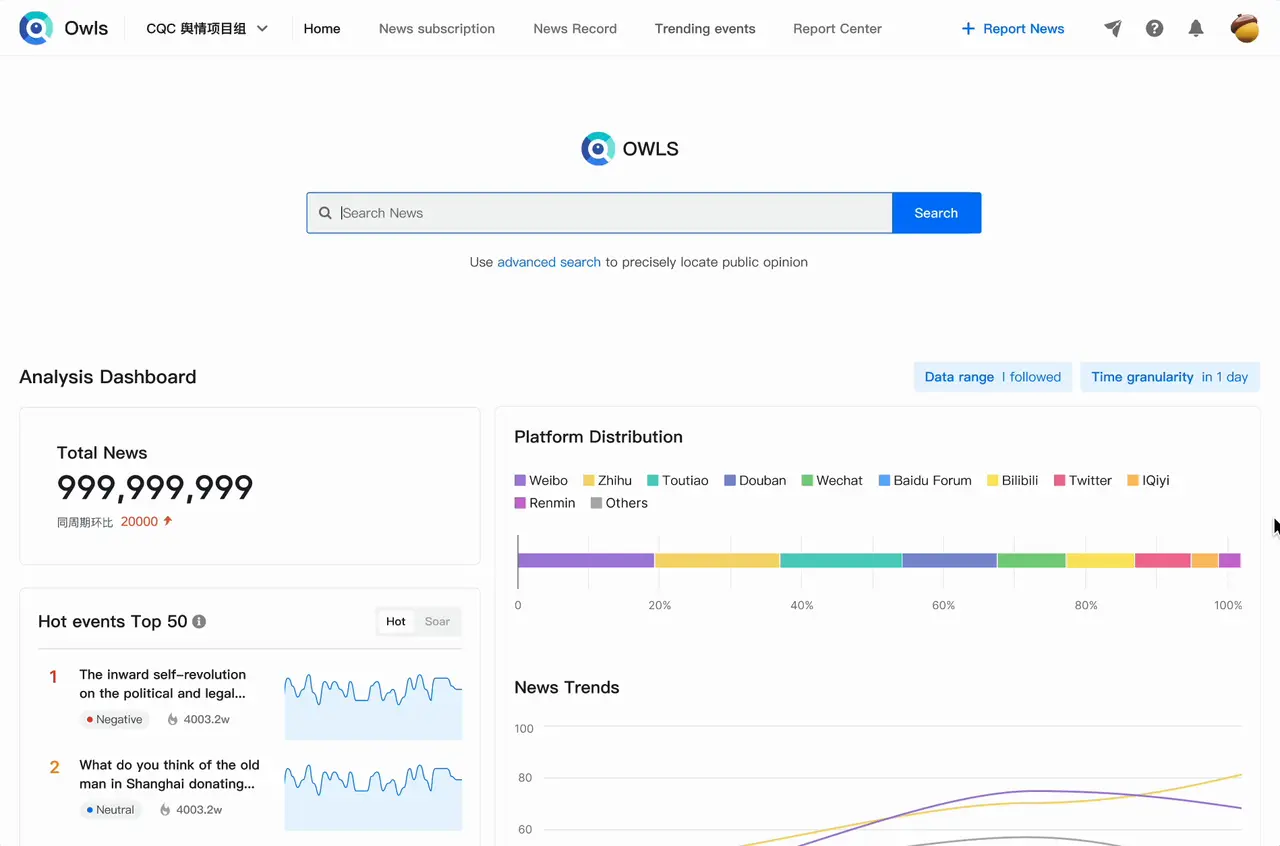Go to the Home tab
Screen dimensions: 1280x846
coord(322,29)
